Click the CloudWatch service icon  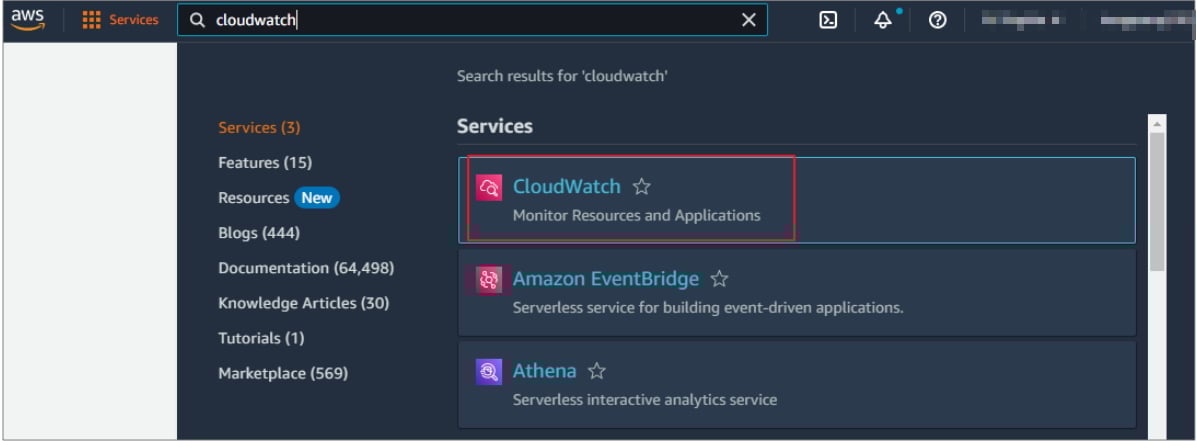point(489,187)
